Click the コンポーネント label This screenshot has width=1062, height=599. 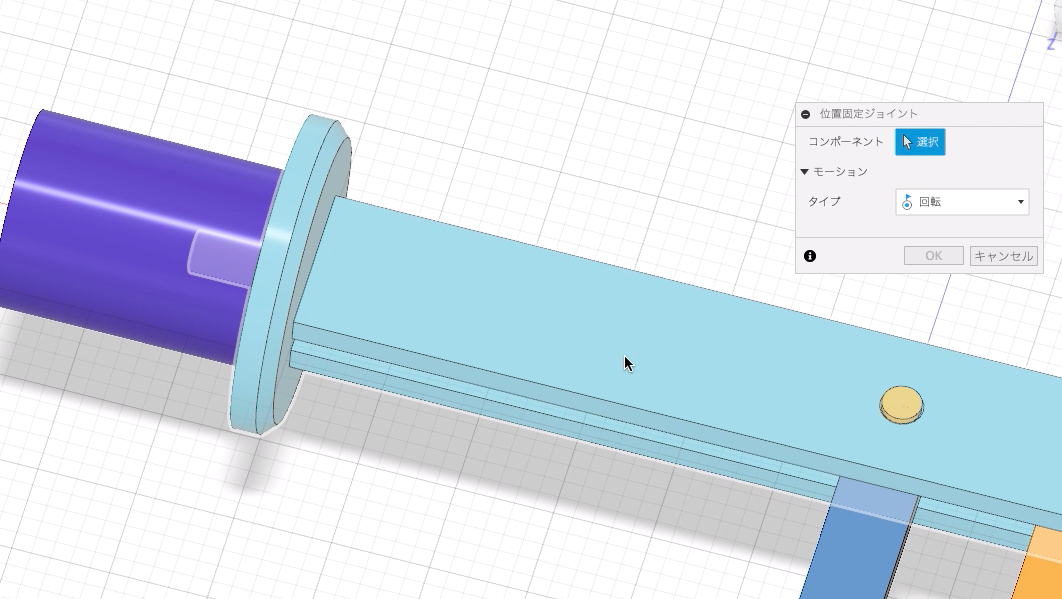pyautogui.click(x=845, y=142)
